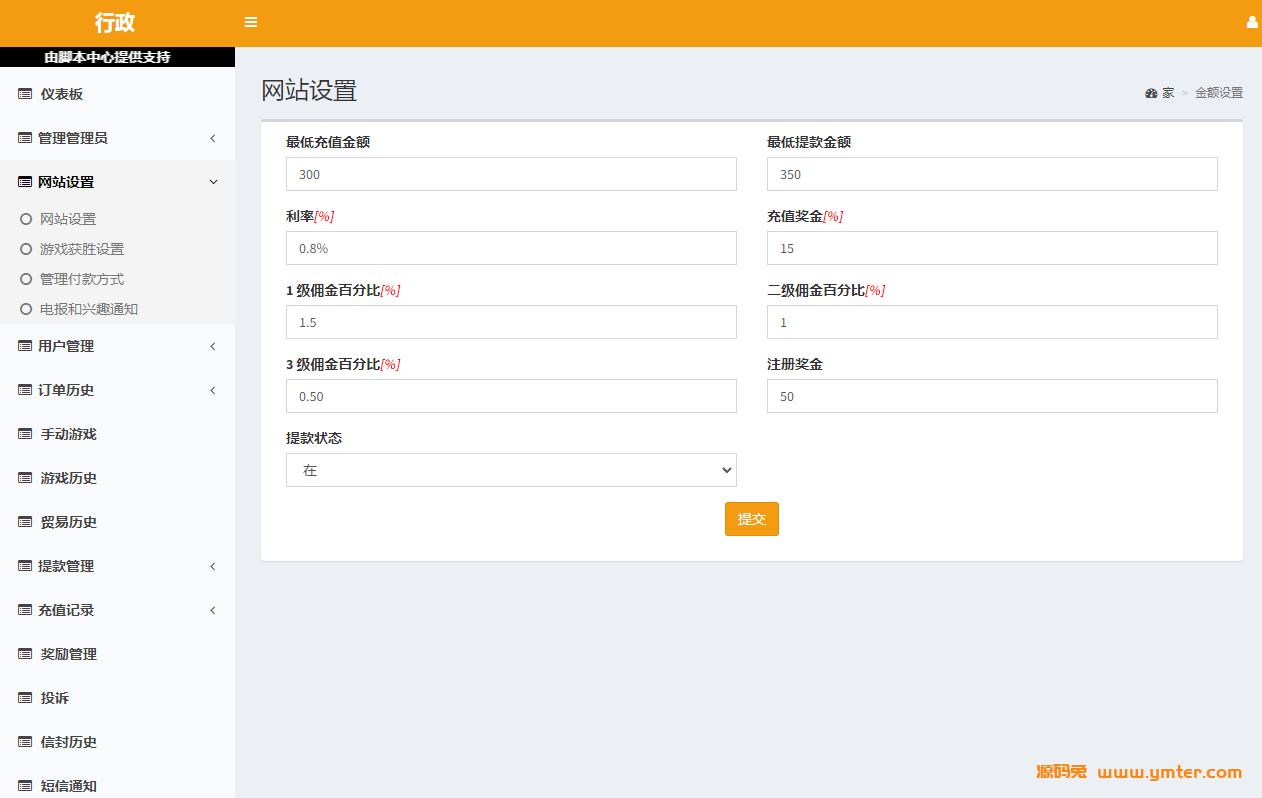Click the 由脚本中心提供支持 banner text
Viewport: 1262px width, 798px height.
[x=107, y=57]
